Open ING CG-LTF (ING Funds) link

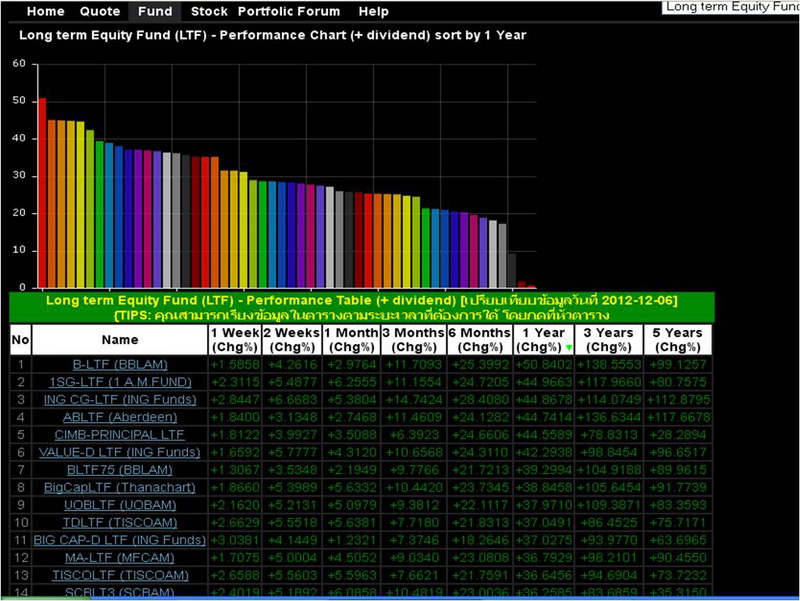120,399
